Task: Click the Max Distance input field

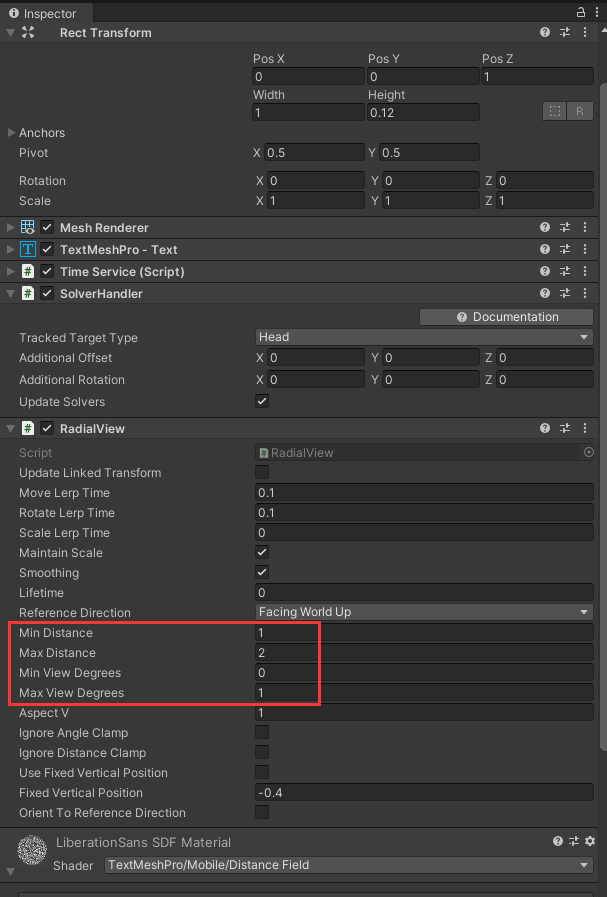Action: click(x=424, y=653)
